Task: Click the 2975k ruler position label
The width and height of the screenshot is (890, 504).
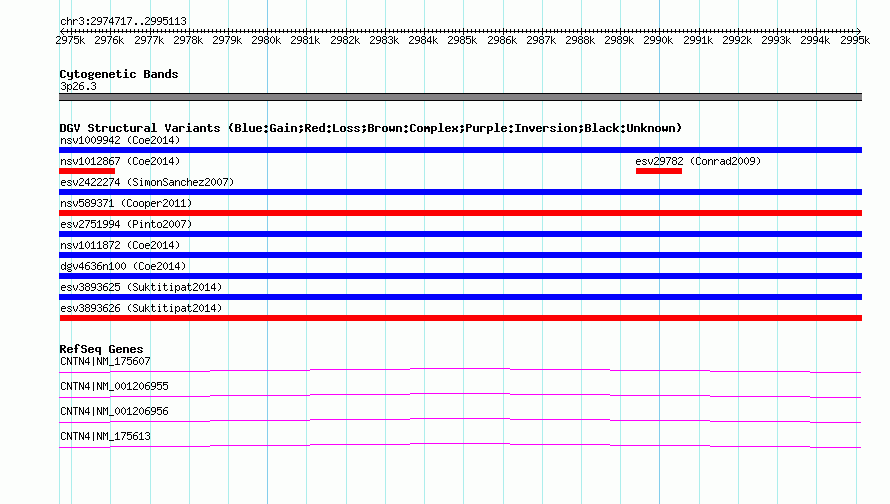Action: coord(70,40)
